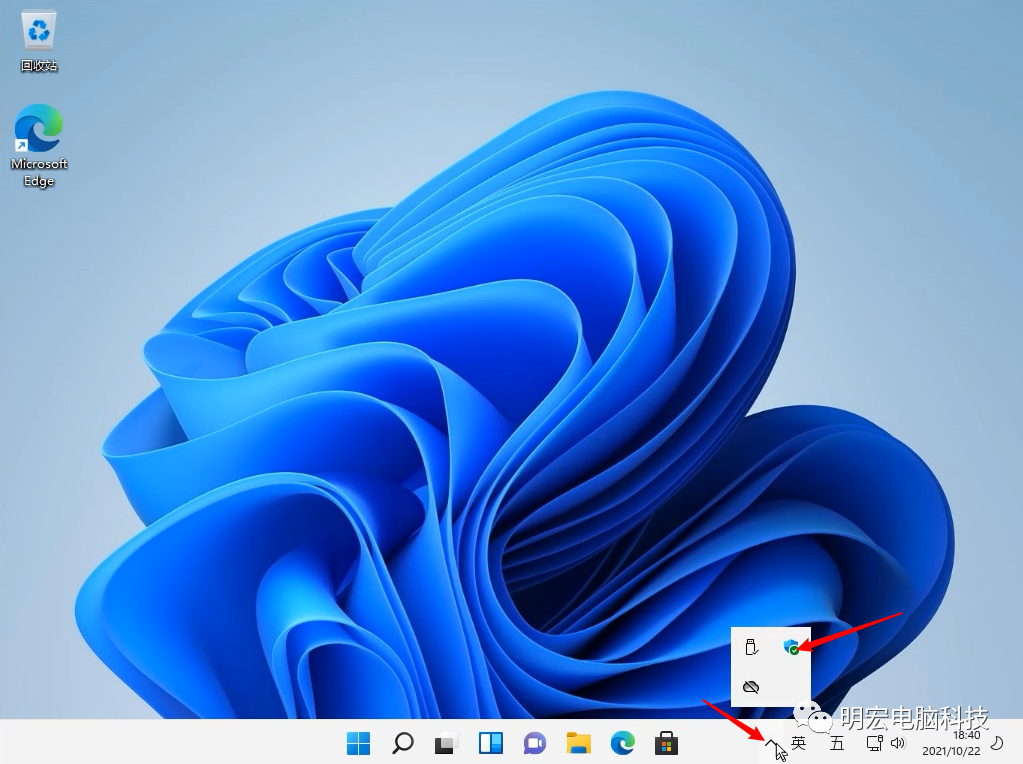Open the Windows Start menu
1023x764 pixels.
pos(358,742)
